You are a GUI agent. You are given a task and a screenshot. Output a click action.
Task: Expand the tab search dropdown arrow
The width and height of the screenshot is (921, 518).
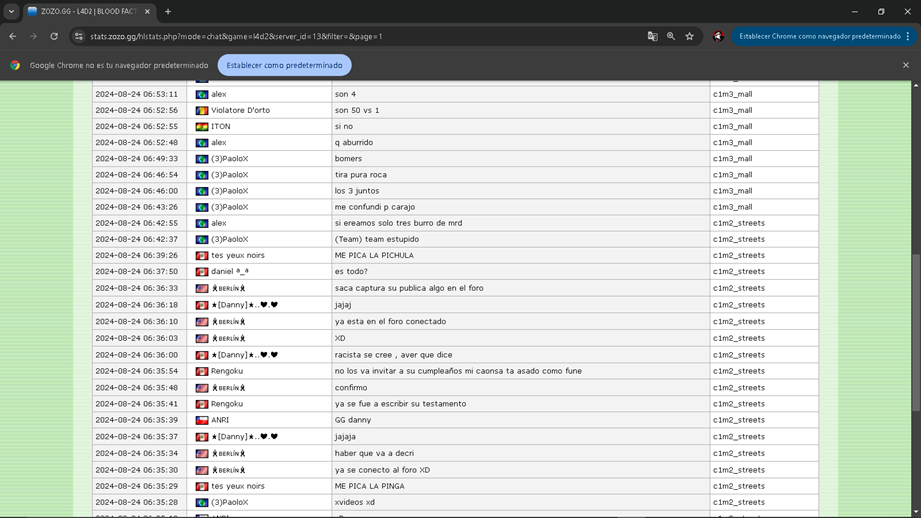pyautogui.click(x=11, y=12)
